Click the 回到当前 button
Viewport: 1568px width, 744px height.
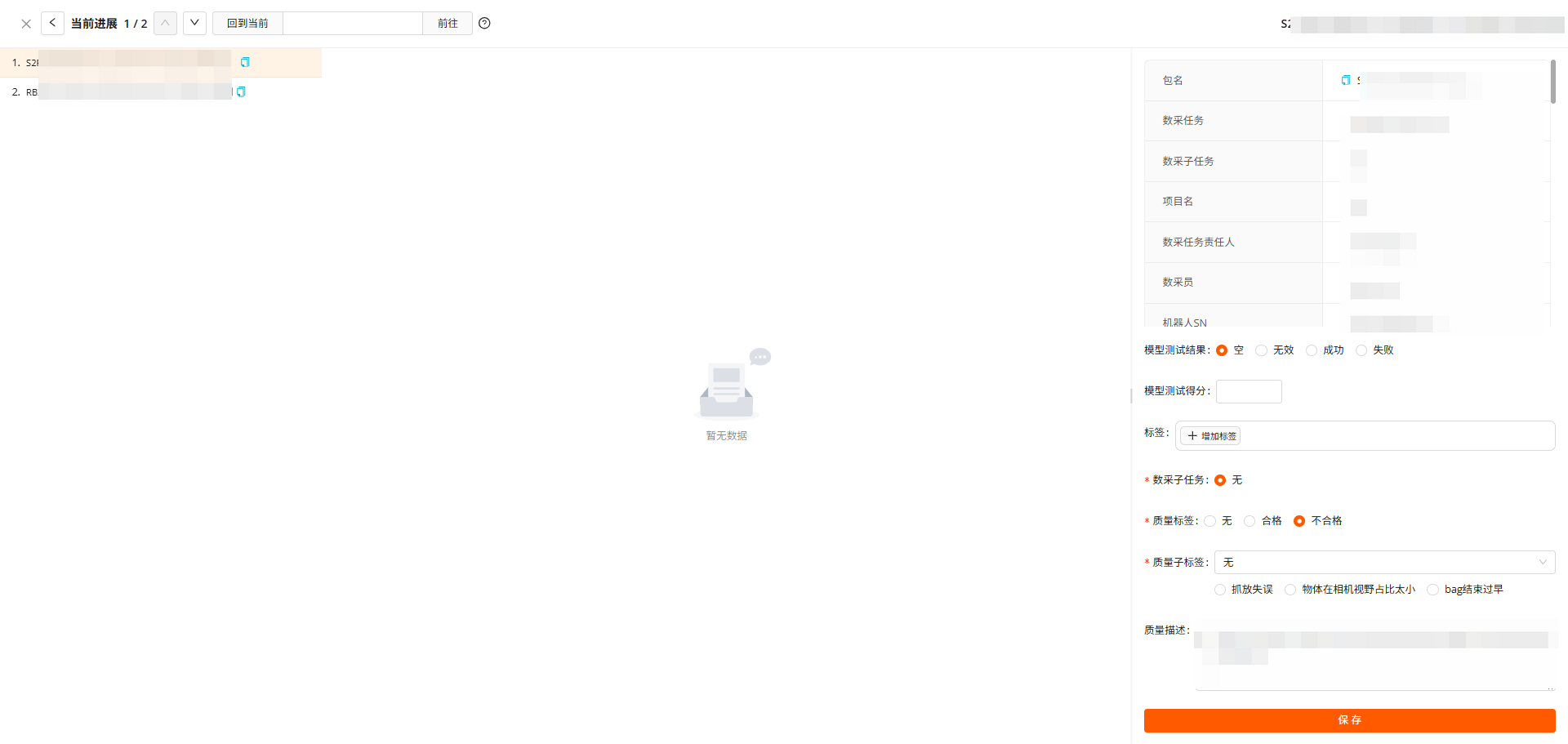(x=247, y=23)
